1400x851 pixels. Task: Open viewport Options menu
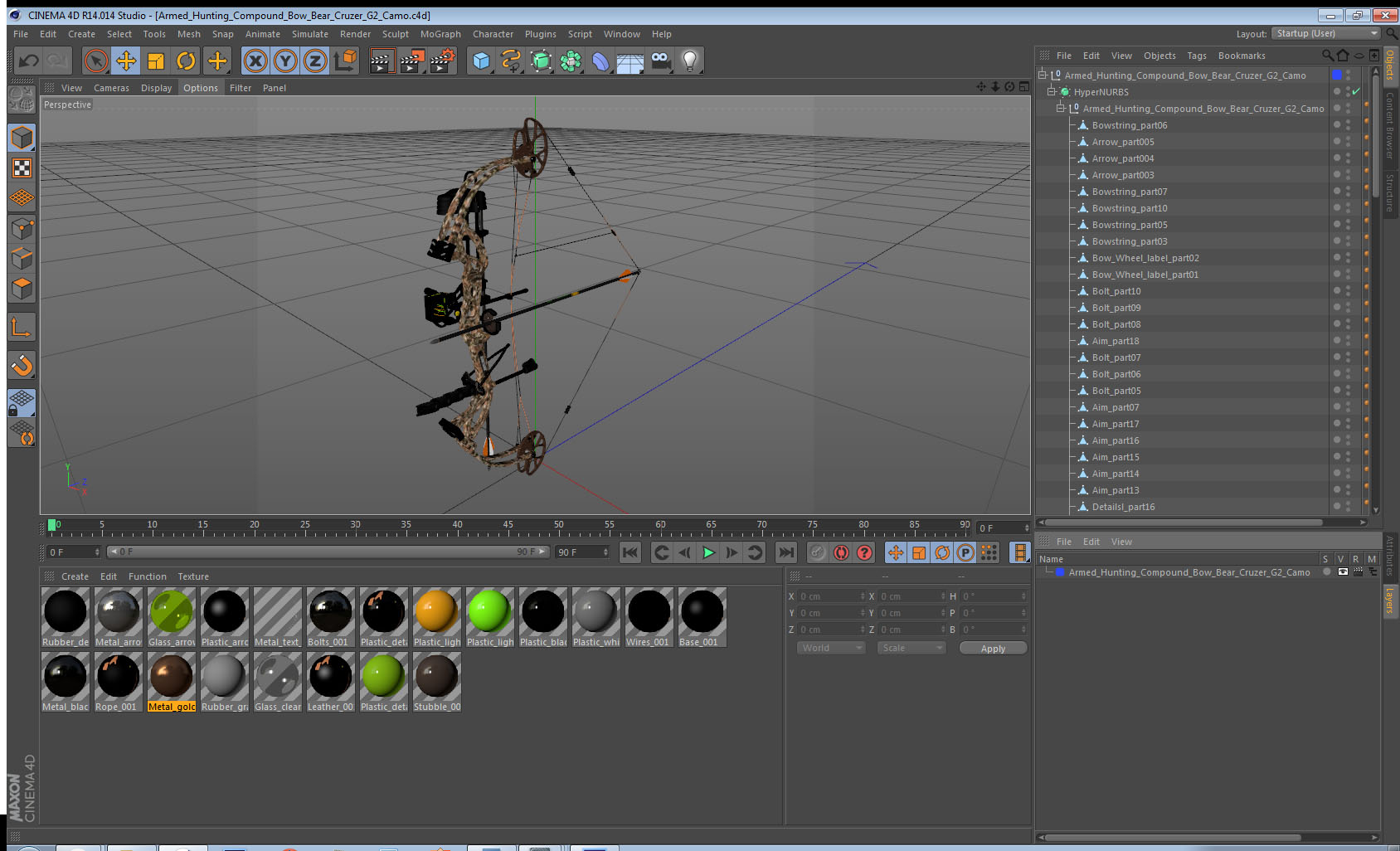[201, 88]
